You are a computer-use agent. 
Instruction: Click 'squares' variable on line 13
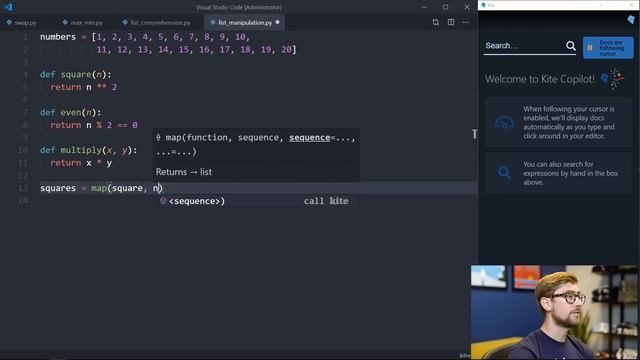[x=58, y=188]
